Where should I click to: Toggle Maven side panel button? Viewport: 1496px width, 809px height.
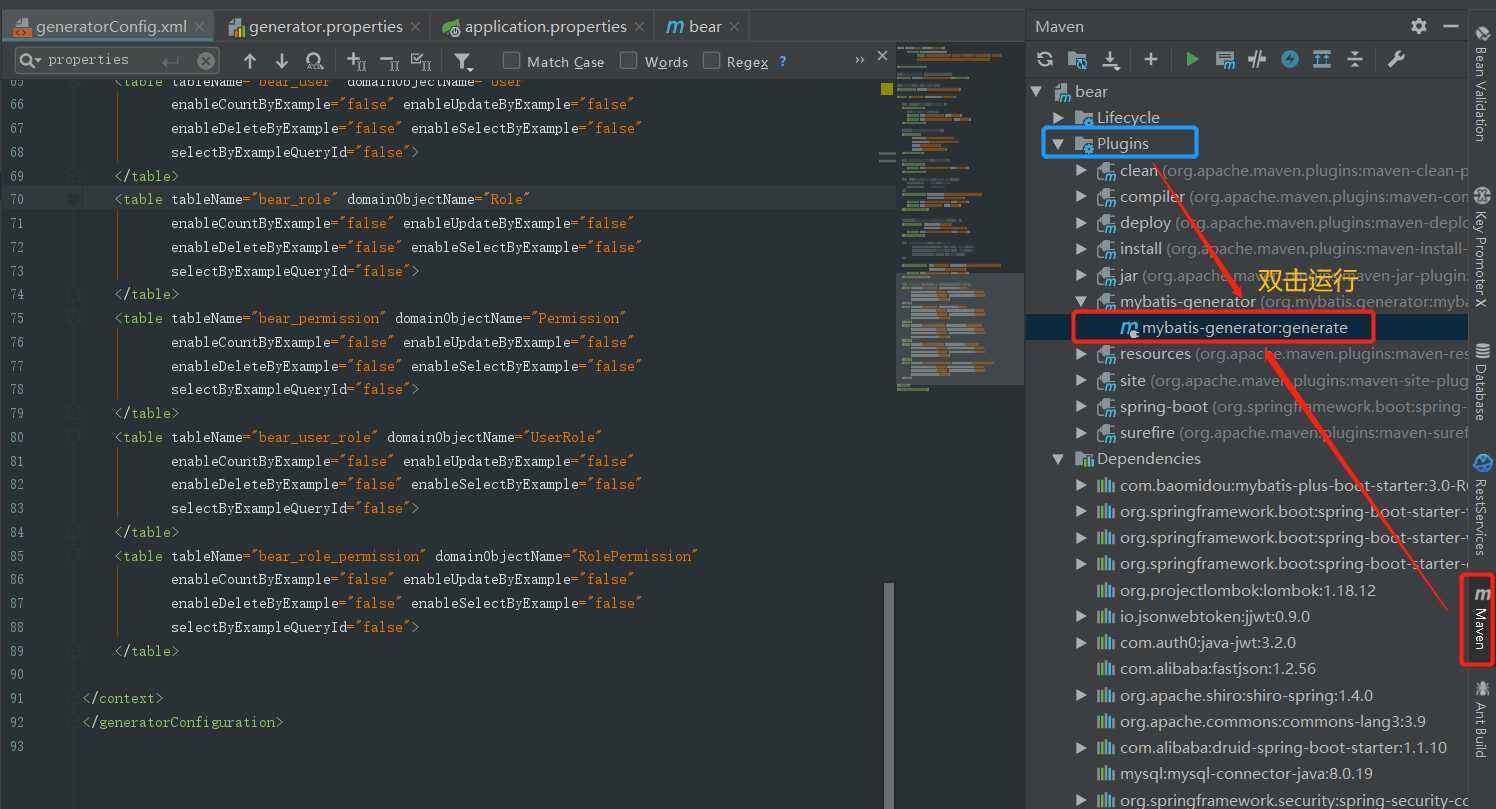click(x=1482, y=618)
